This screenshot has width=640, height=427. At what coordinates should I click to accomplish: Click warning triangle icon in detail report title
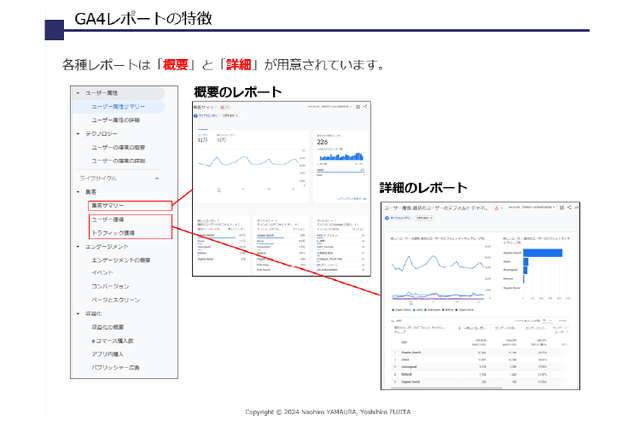[497, 208]
